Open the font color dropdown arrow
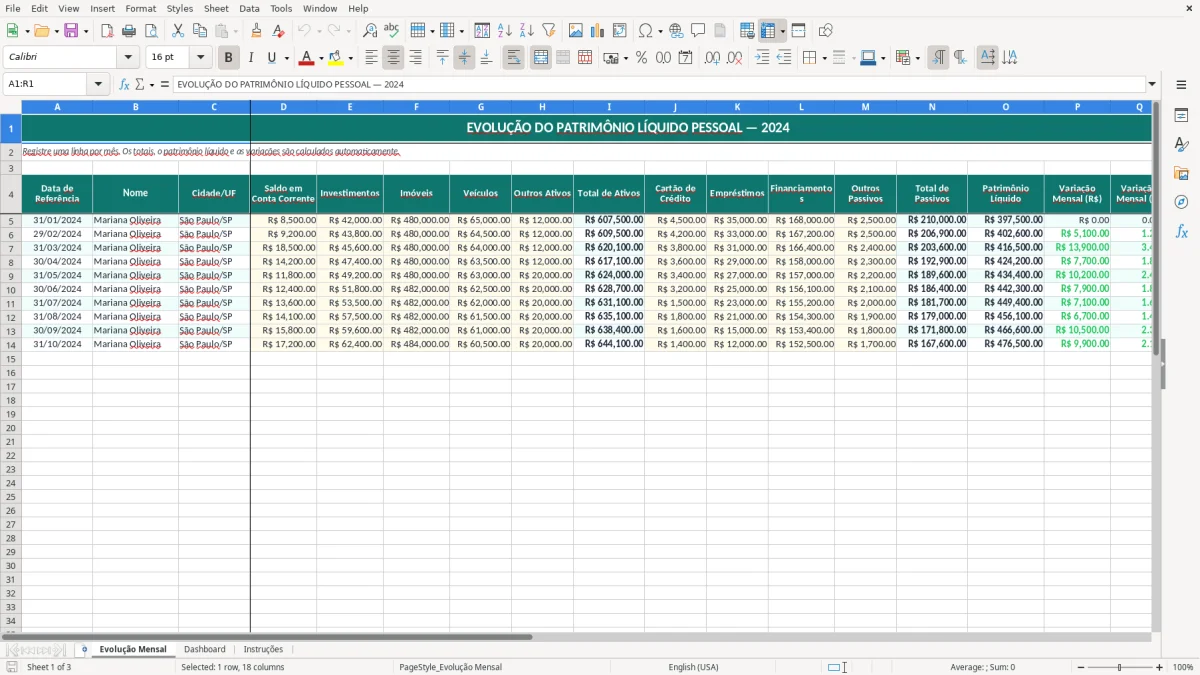Image resolution: width=1200 pixels, height=675 pixels. (x=321, y=58)
